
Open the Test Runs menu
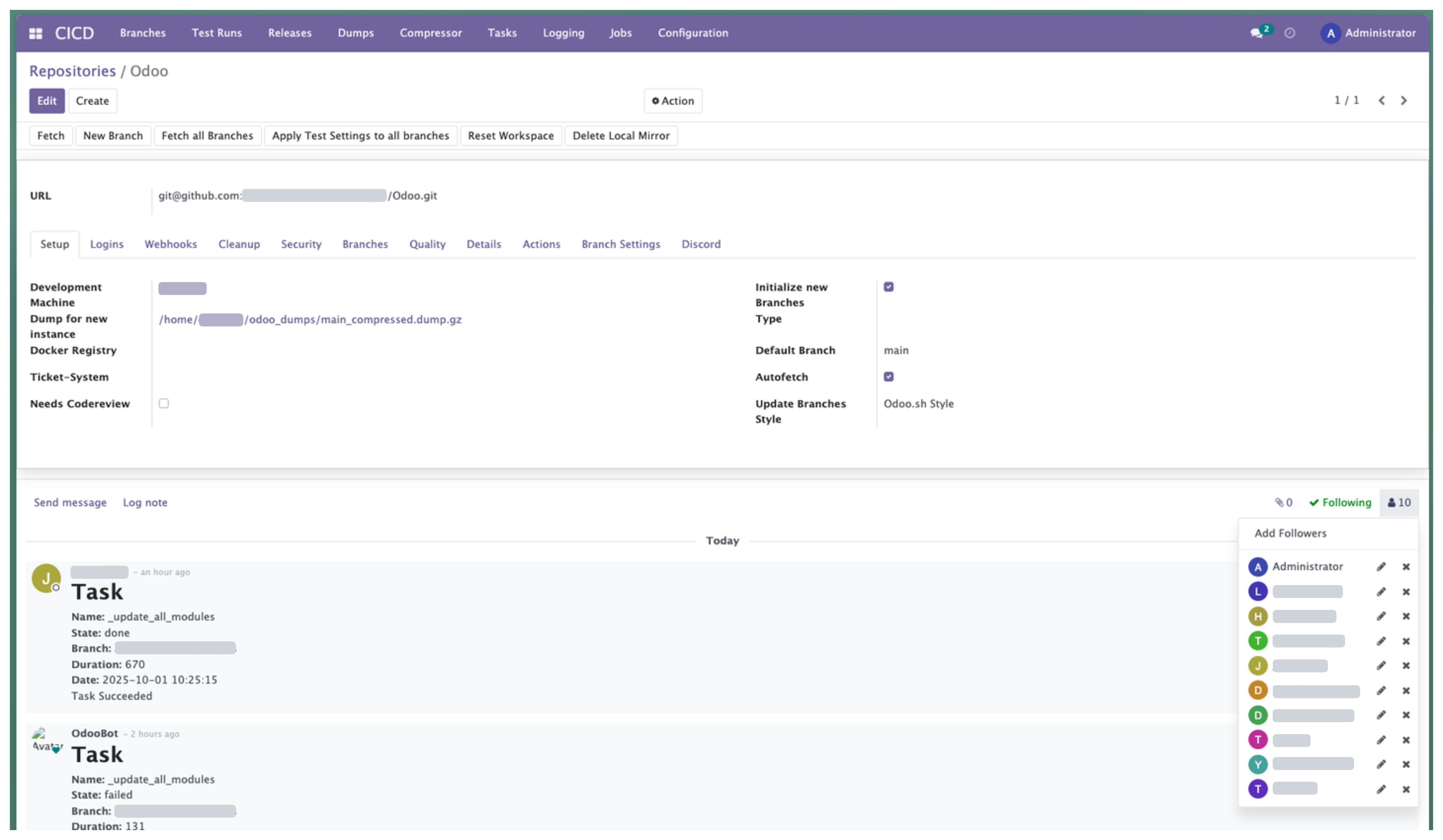(x=216, y=33)
